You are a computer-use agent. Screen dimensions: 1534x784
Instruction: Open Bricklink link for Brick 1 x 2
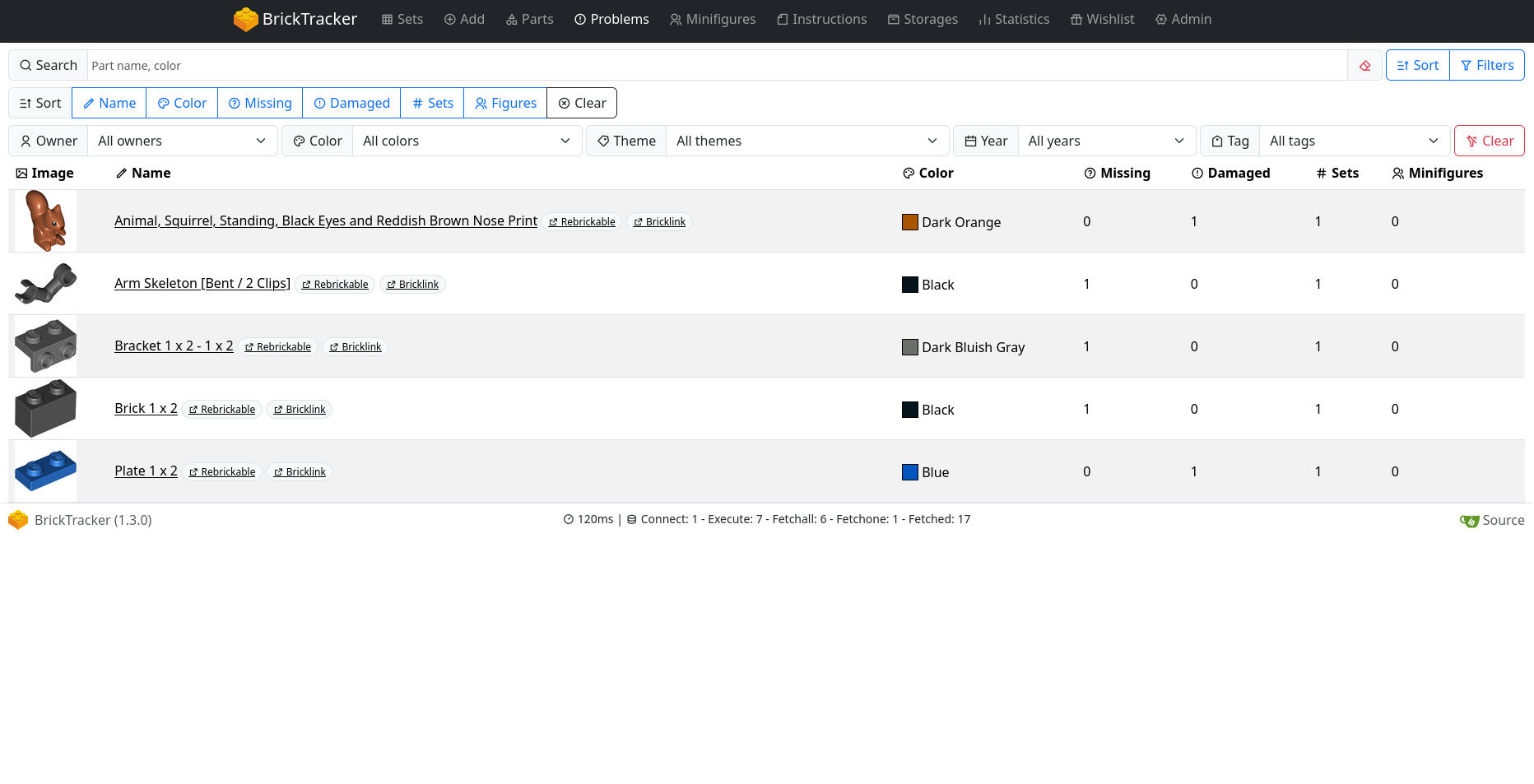[x=300, y=410]
